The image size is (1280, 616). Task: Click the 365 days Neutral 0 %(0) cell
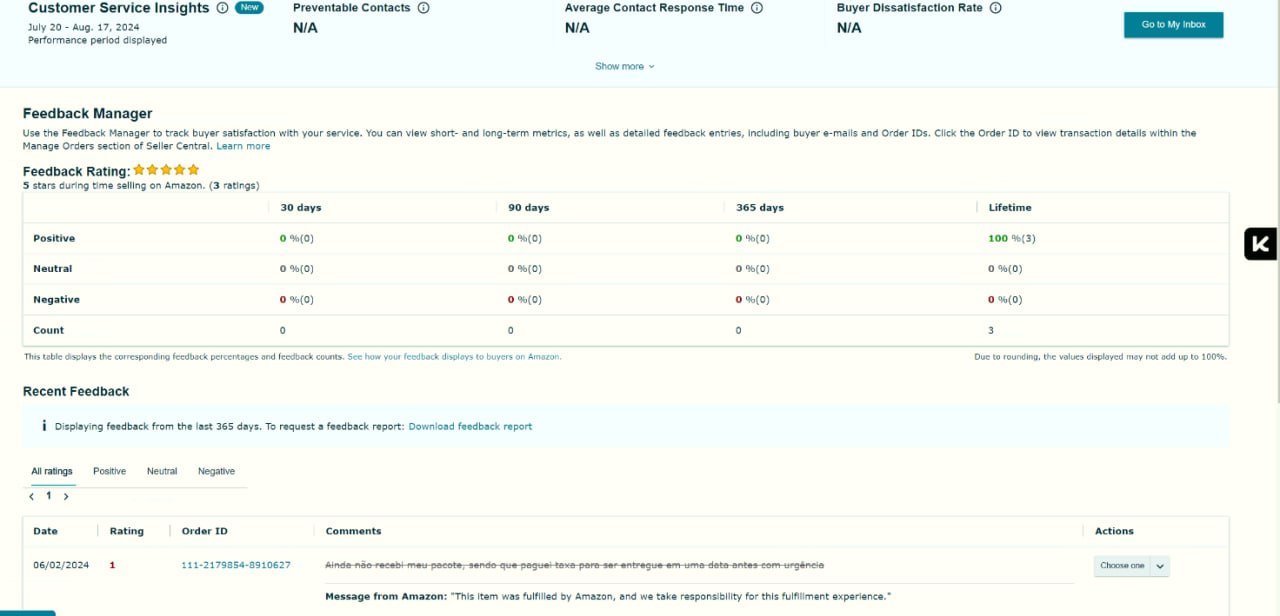tap(753, 268)
